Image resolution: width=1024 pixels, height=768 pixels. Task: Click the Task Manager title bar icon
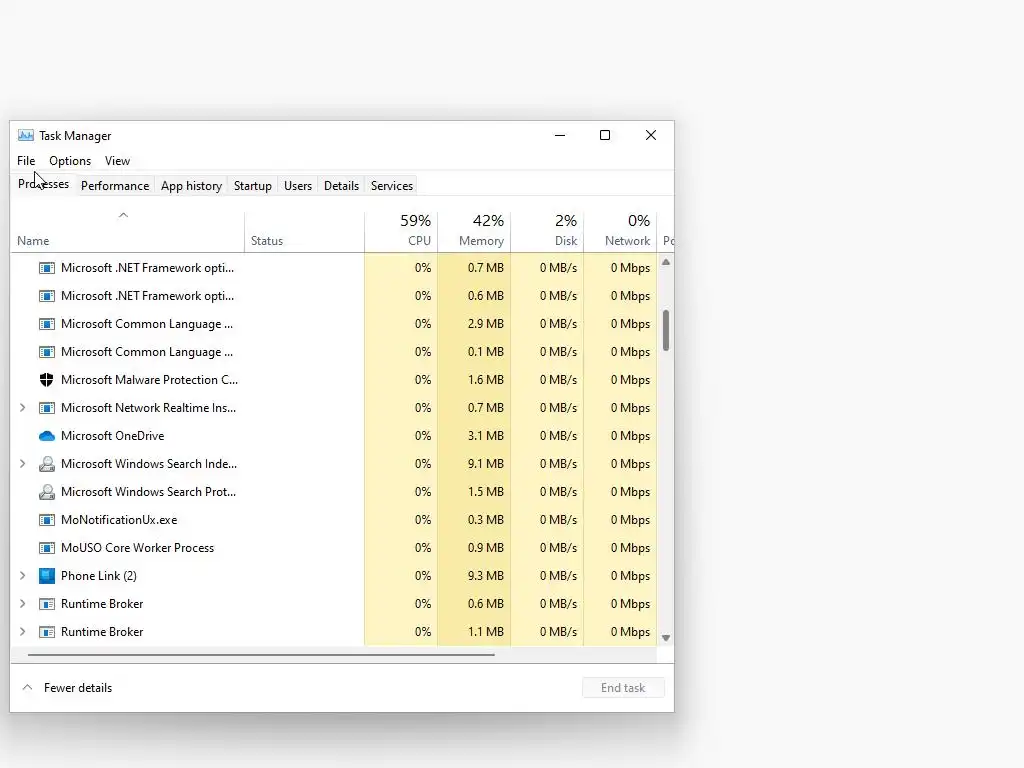[x=25, y=135]
